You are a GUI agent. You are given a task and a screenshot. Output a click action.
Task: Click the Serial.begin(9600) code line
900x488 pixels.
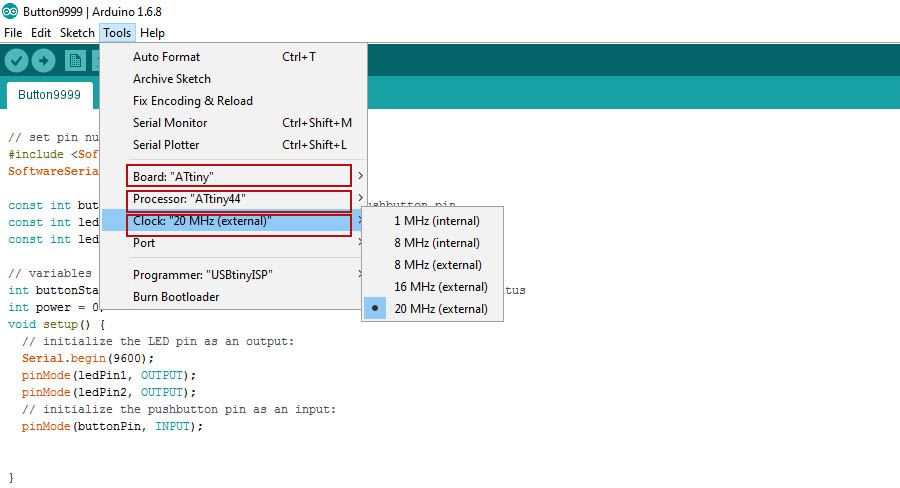[x=88, y=358]
